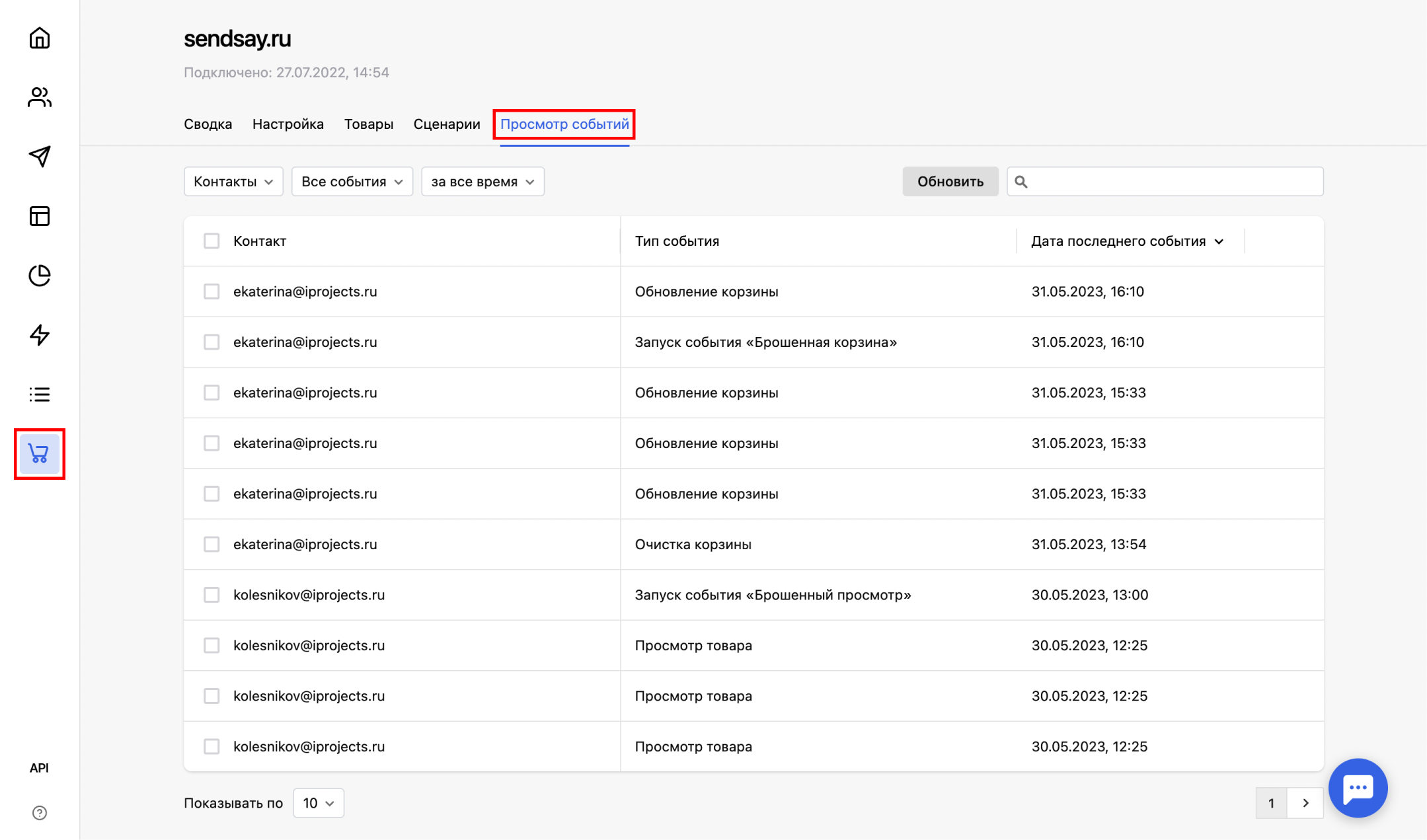Click the Тип события column header
Viewport: 1427px width, 840px height.
677,241
